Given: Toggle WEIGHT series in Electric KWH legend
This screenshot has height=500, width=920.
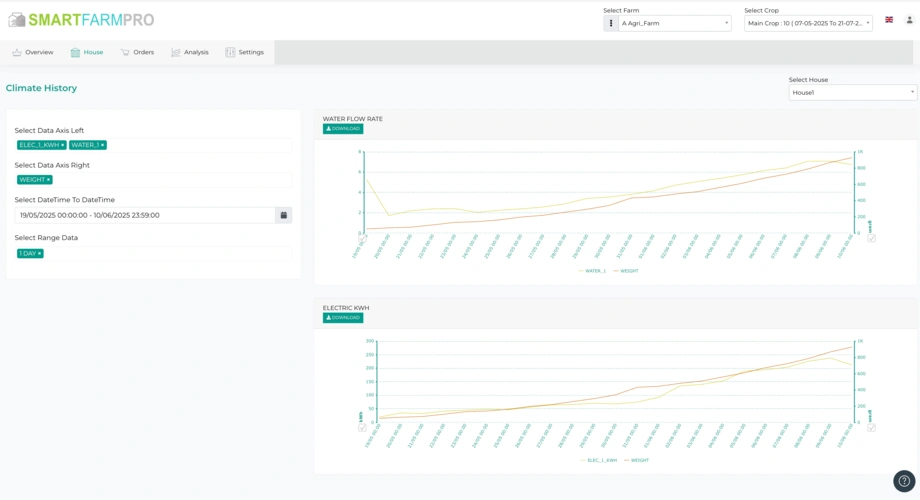Looking at the screenshot, I should 637,461.
